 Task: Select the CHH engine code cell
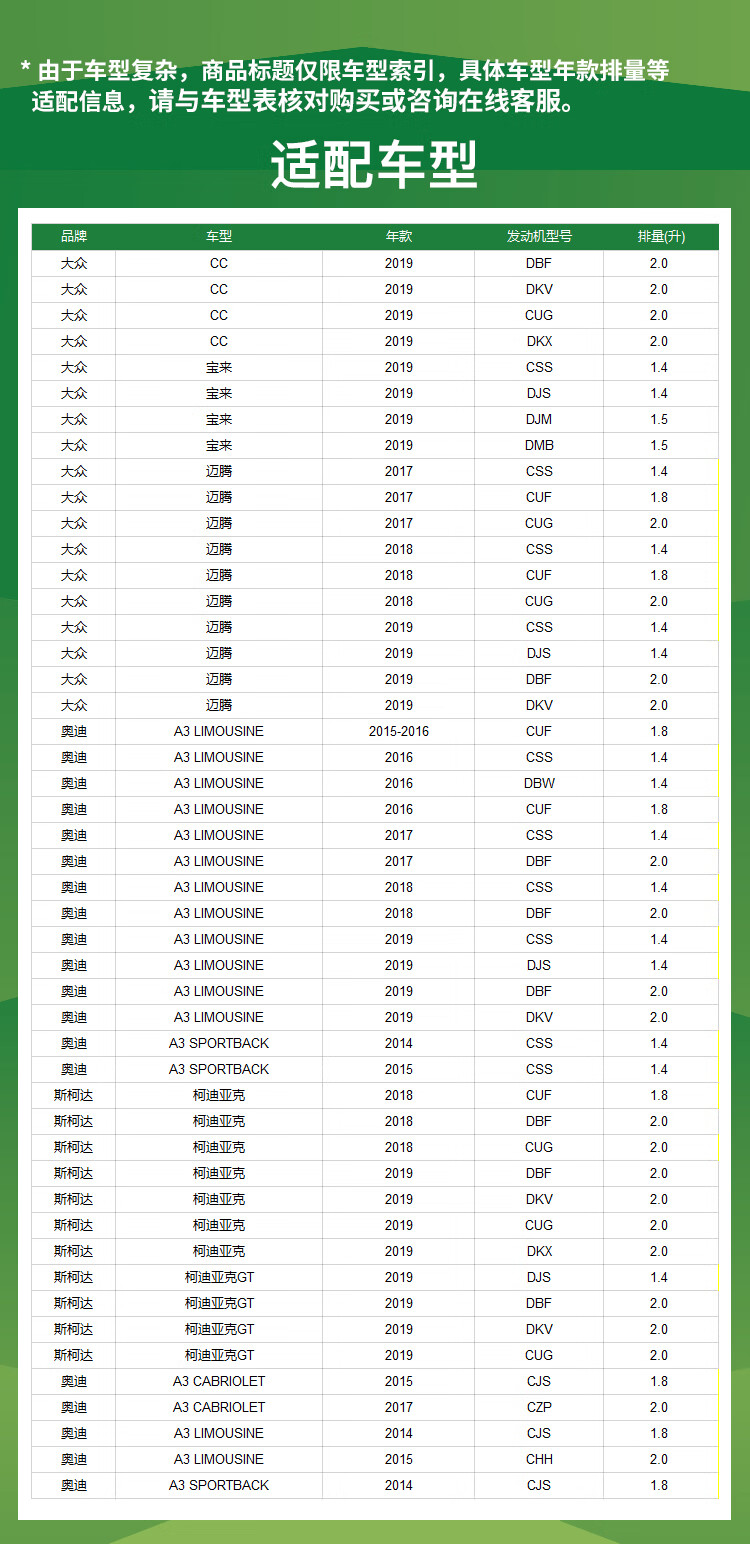539,1459
